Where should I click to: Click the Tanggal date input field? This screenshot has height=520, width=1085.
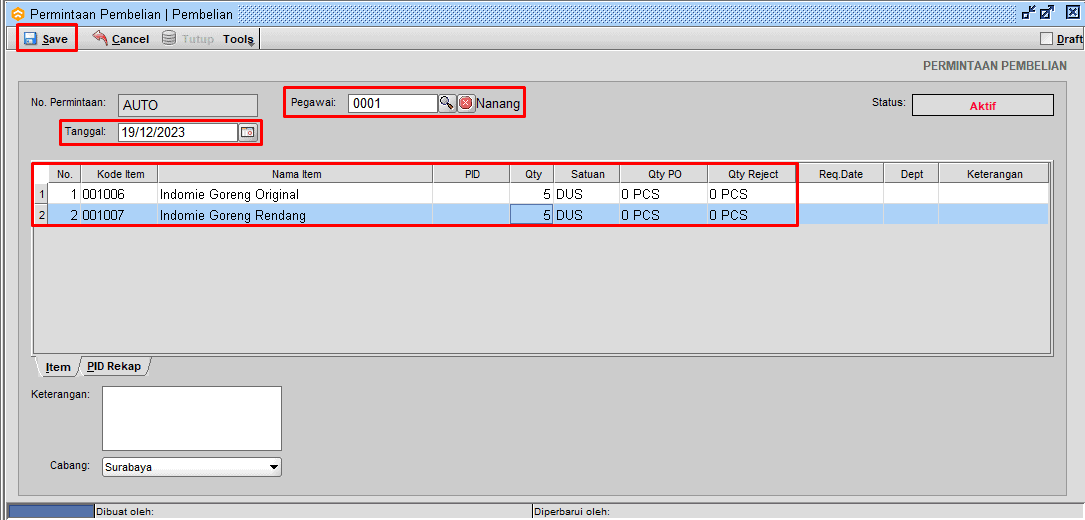point(177,132)
